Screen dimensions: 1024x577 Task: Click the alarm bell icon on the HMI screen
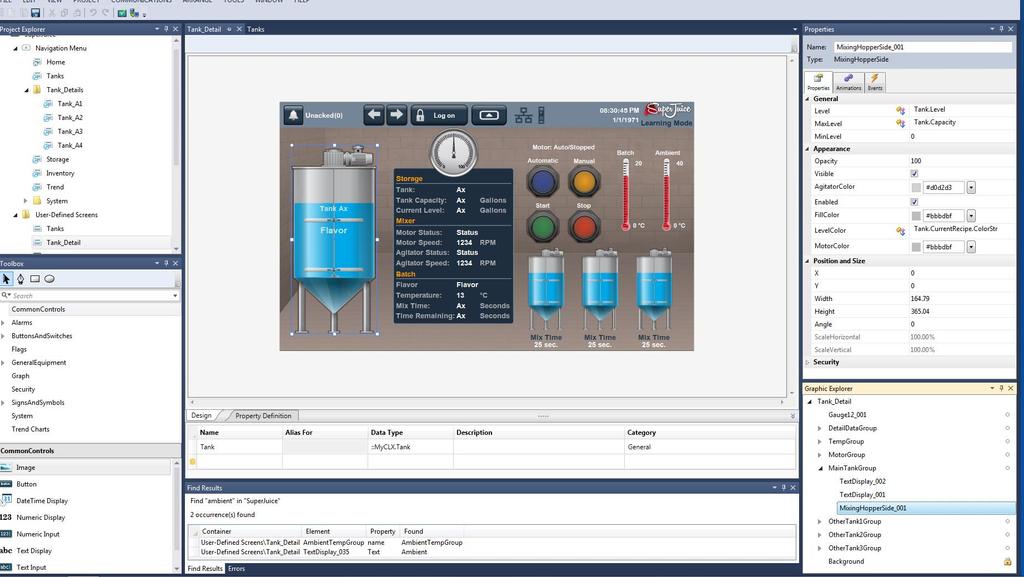[x=293, y=116]
